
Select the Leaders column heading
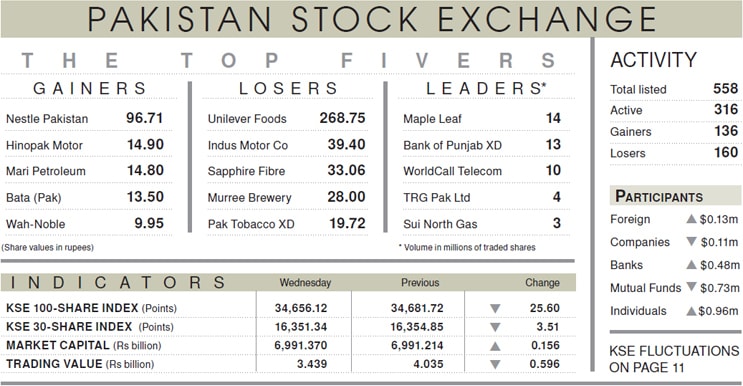tap(486, 89)
